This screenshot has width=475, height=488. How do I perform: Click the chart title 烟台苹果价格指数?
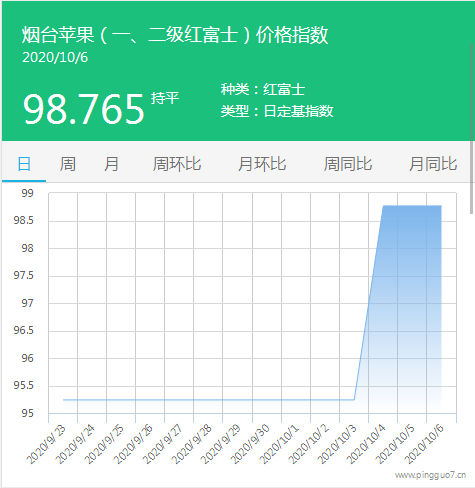[x=175, y=35]
